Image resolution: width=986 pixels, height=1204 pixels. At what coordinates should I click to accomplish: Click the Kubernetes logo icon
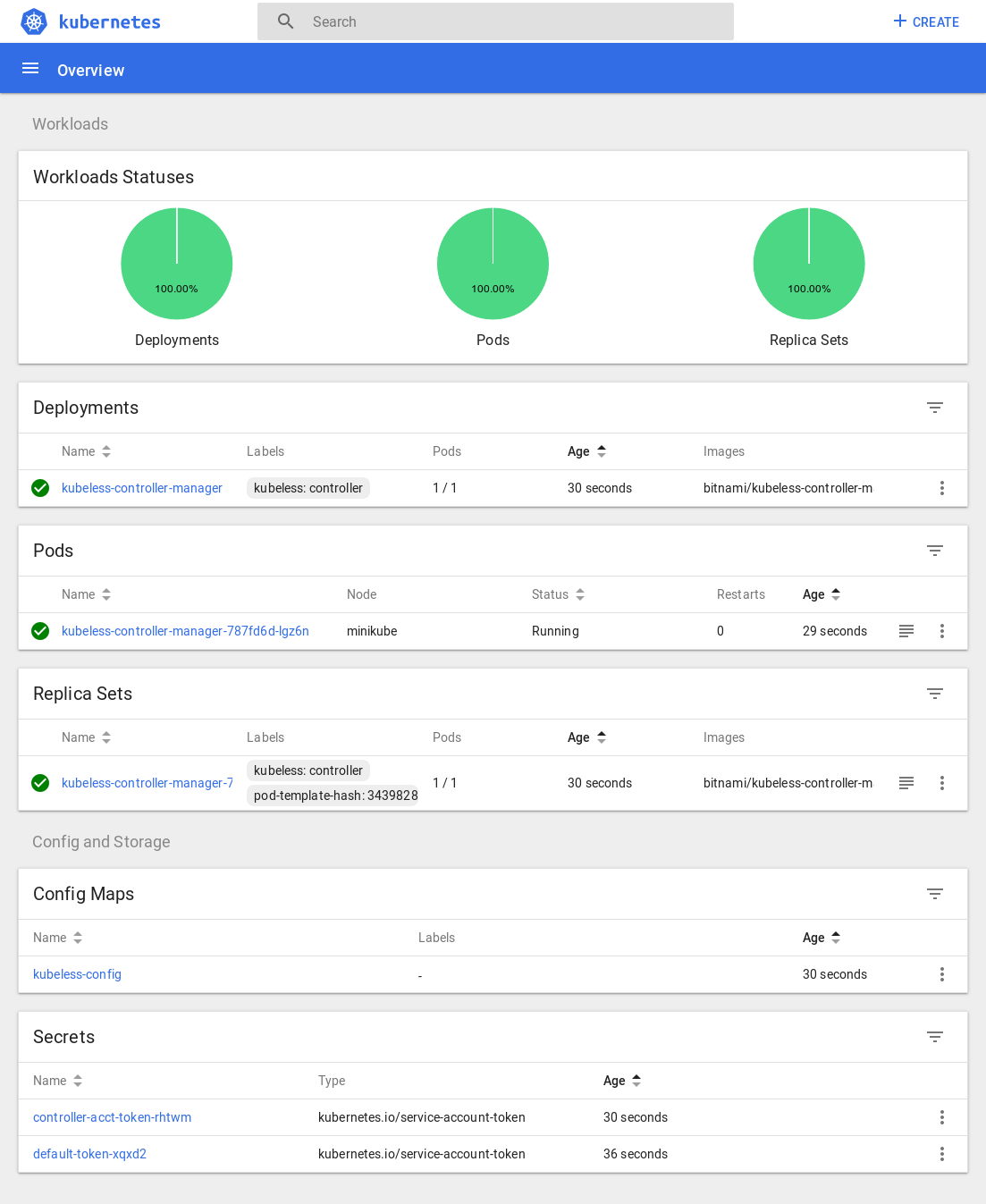coord(34,21)
